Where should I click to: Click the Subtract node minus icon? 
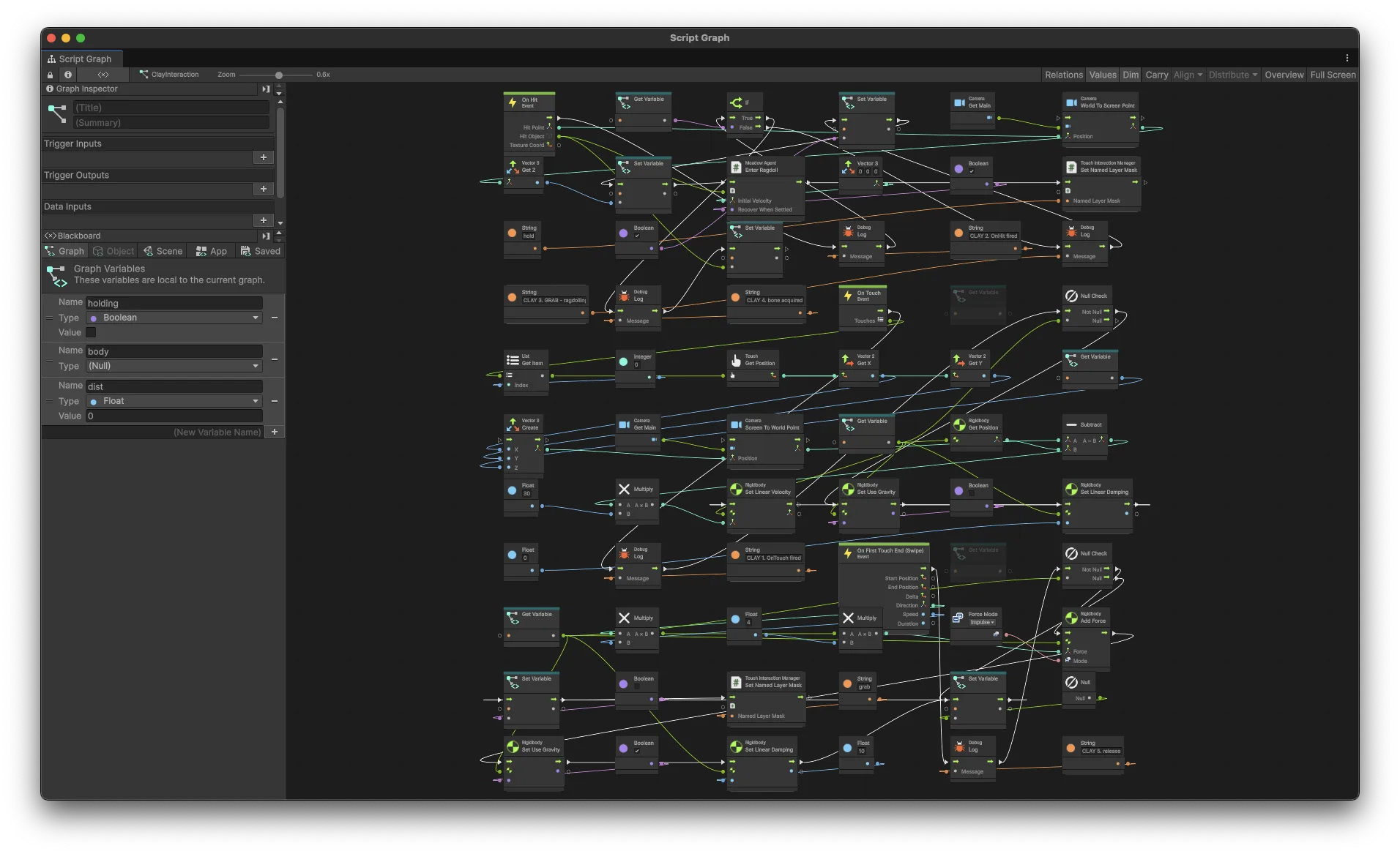(x=1071, y=424)
